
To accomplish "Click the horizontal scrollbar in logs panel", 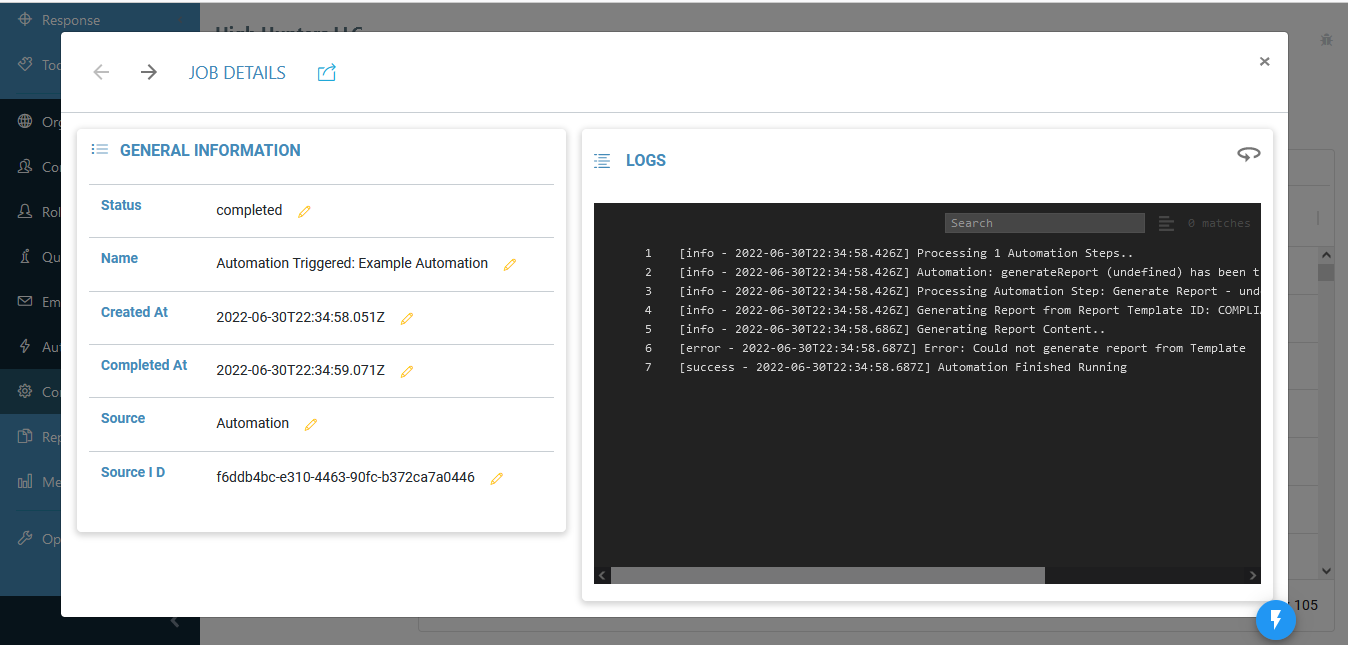I will point(827,575).
